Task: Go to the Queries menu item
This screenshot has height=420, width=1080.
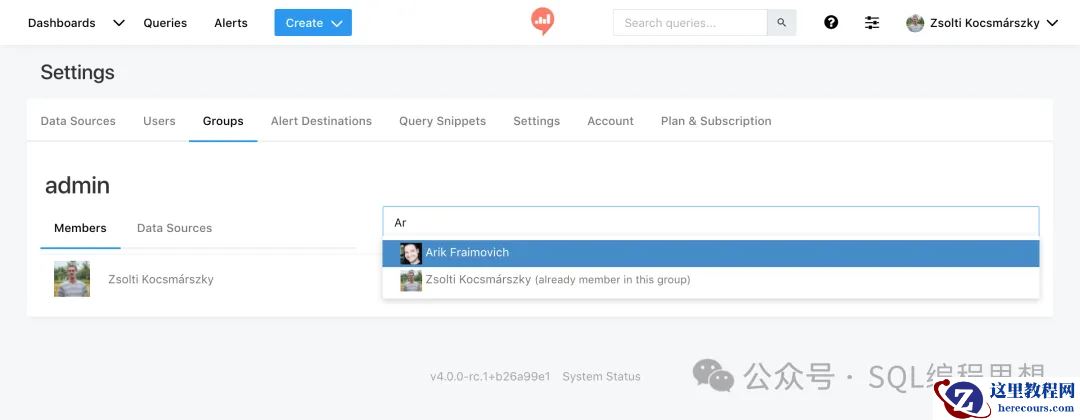Action: pos(165,23)
